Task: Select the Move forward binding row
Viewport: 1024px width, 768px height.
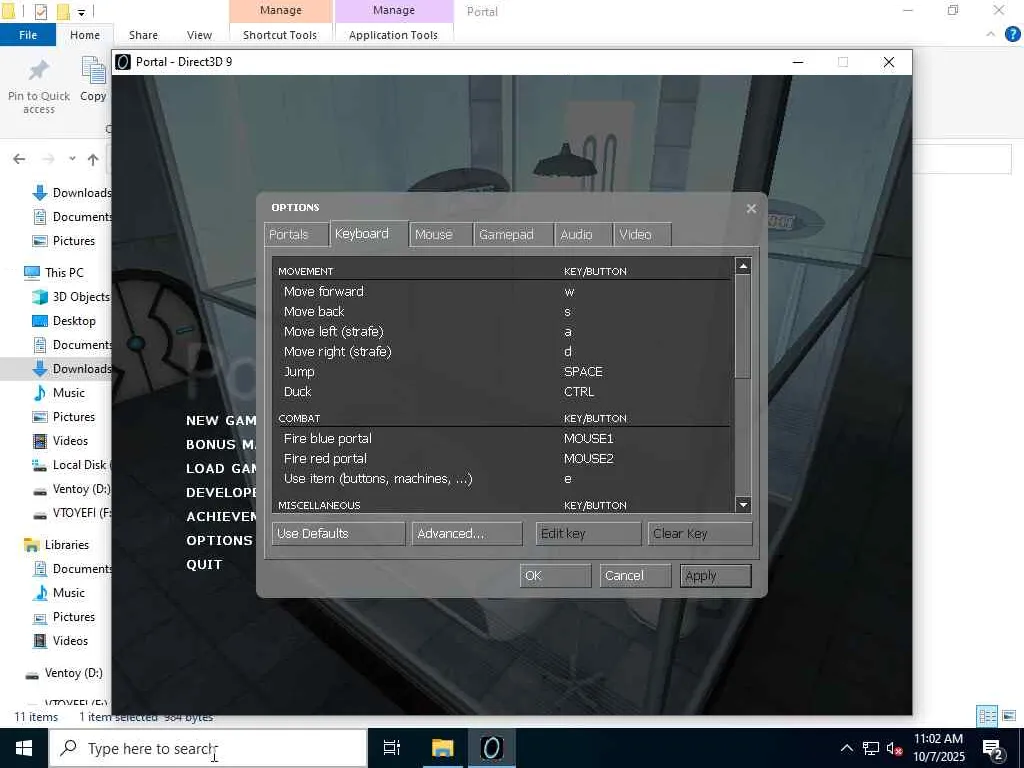Action: point(502,291)
